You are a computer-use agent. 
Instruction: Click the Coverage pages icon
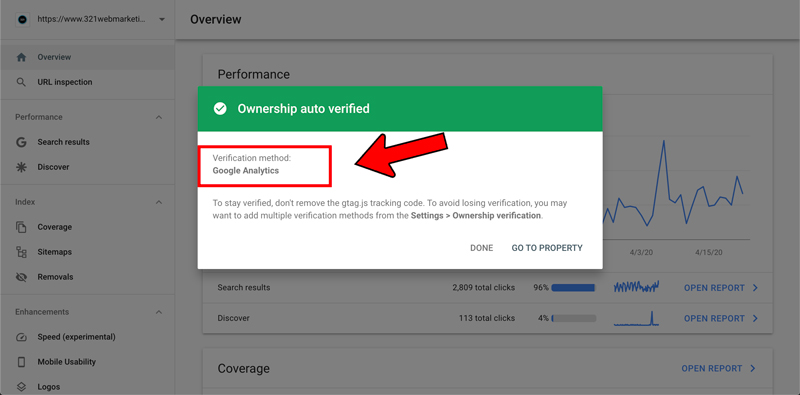click(x=21, y=227)
